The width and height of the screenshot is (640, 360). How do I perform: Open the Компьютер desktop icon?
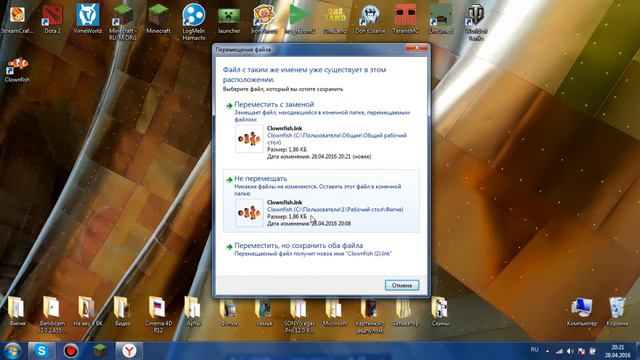[582, 312]
